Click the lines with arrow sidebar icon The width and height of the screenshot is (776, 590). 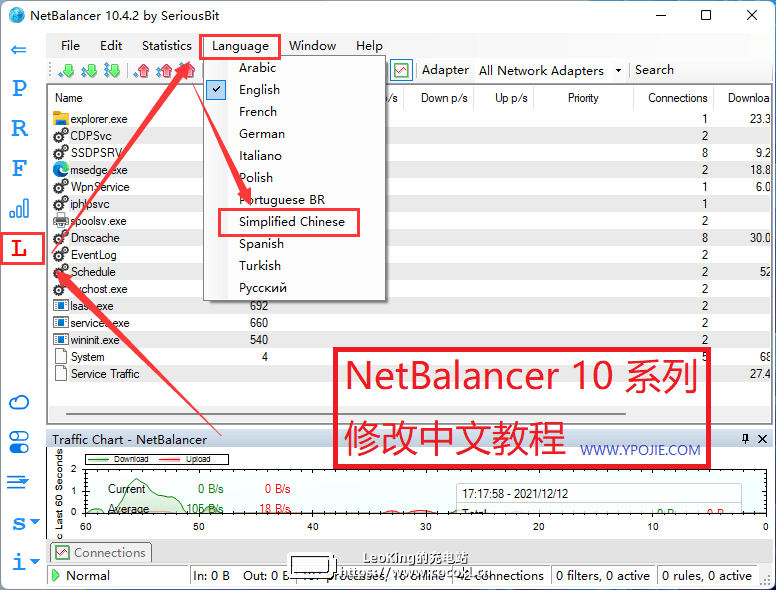click(x=18, y=482)
